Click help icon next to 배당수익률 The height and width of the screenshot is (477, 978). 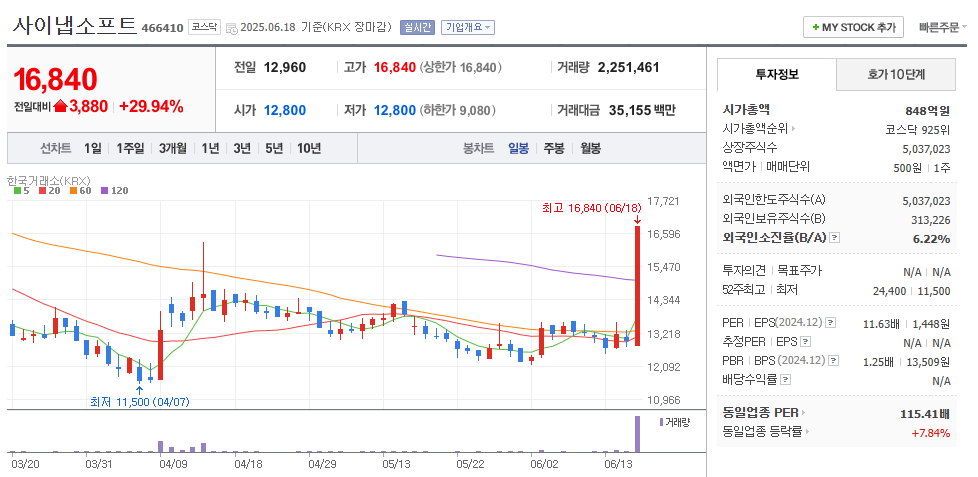click(x=785, y=379)
